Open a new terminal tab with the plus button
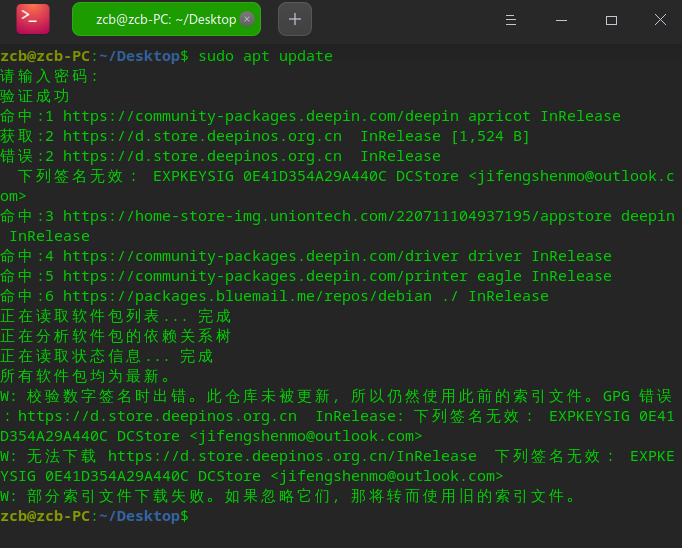Image resolution: width=682 pixels, height=548 pixels. point(294,19)
